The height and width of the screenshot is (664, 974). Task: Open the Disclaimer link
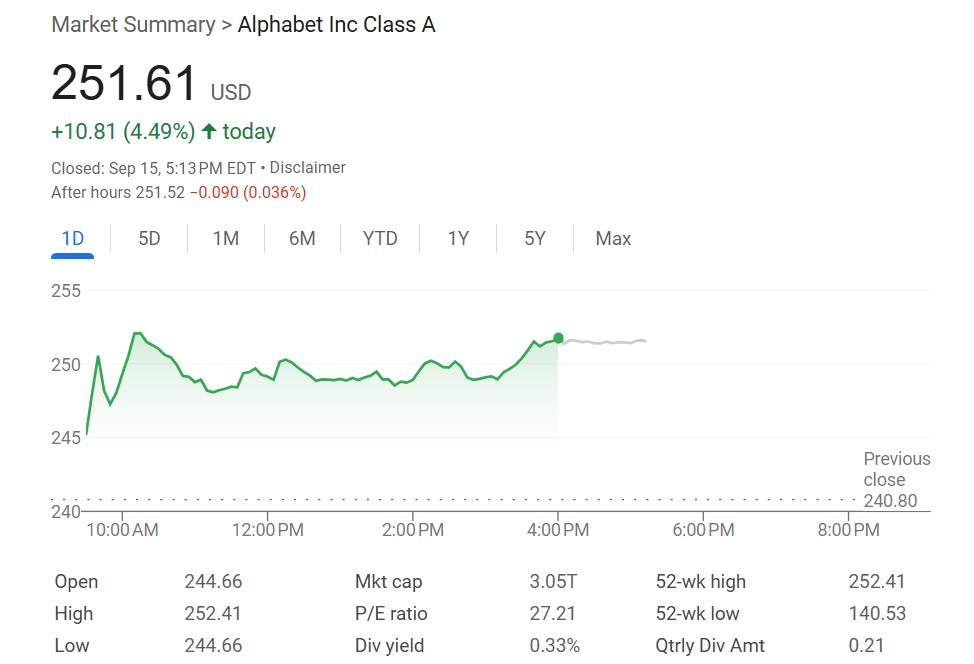tap(308, 168)
